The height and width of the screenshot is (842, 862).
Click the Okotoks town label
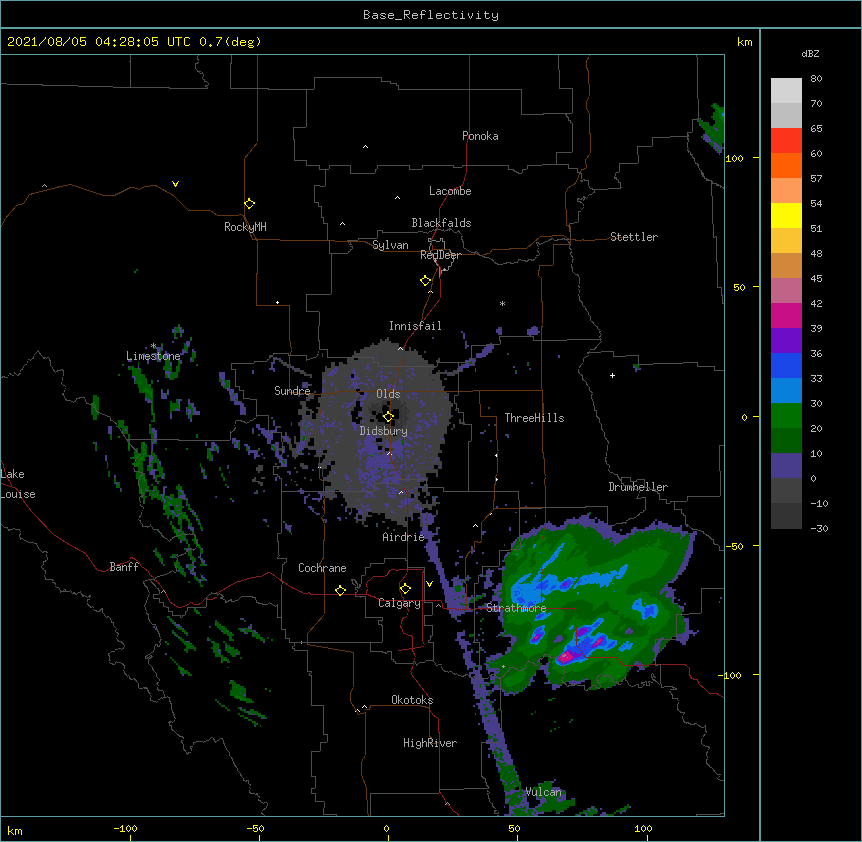click(x=412, y=700)
